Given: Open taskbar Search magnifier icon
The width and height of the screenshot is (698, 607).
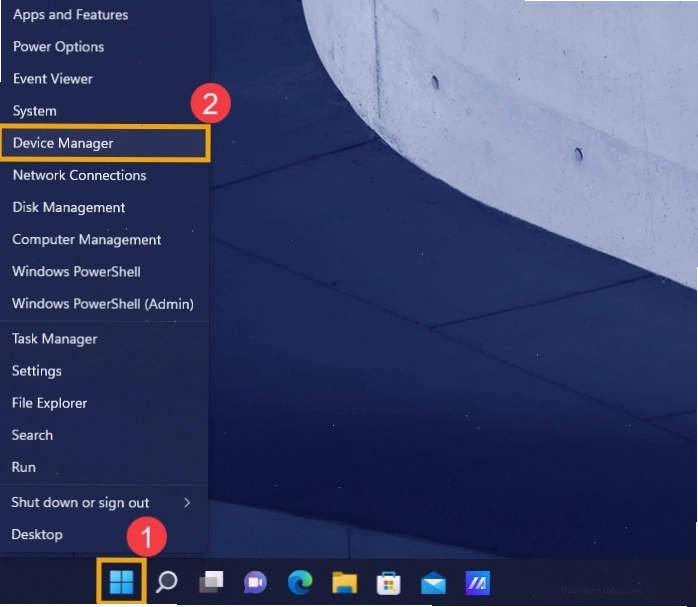Looking at the screenshot, I should [166, 582].
